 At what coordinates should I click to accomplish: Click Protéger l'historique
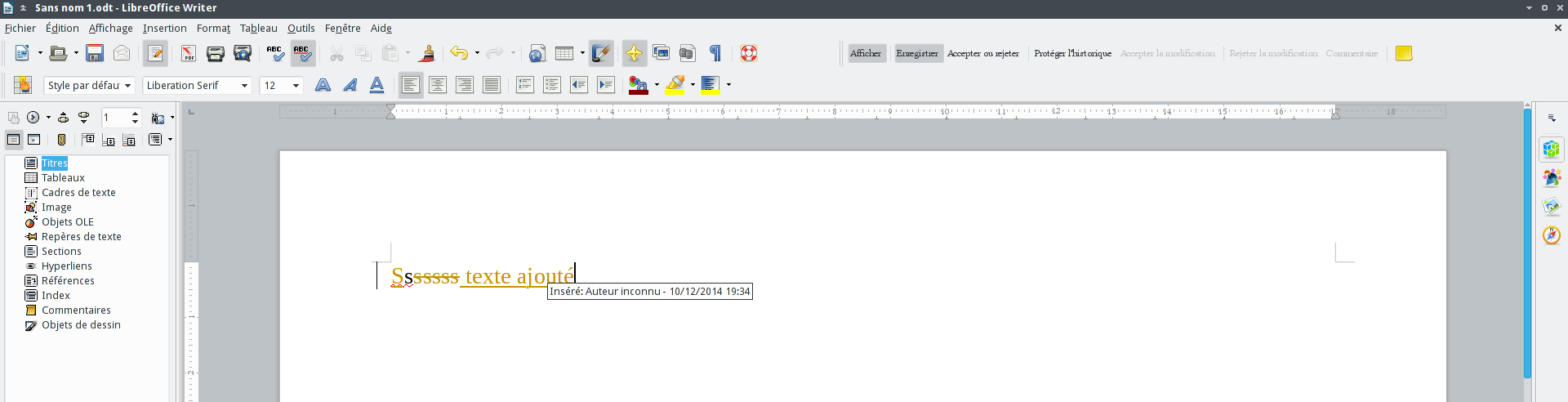coord(1072,53)
